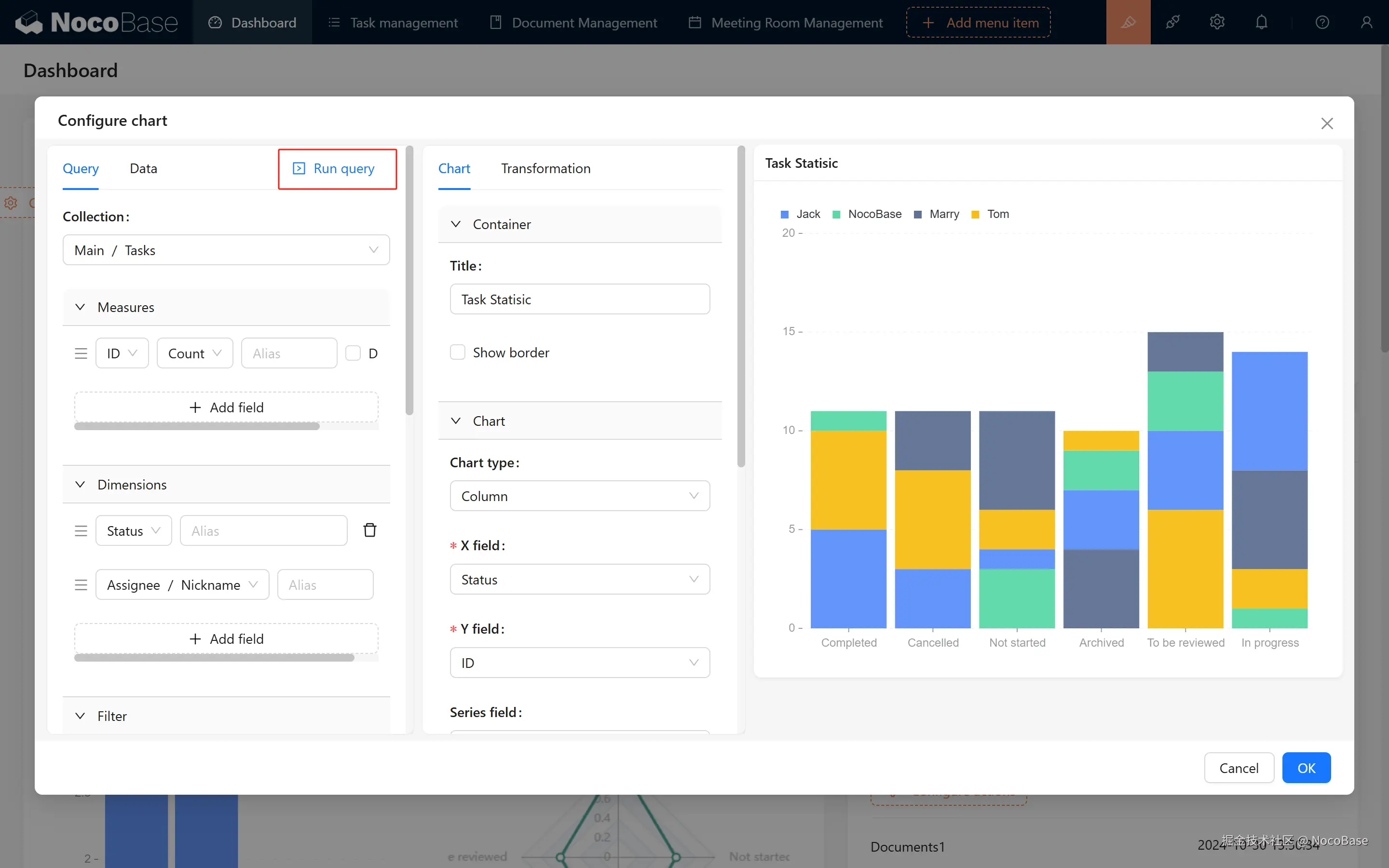
Task: Click the user profile icon
Action: click(x=1366, y=22)
